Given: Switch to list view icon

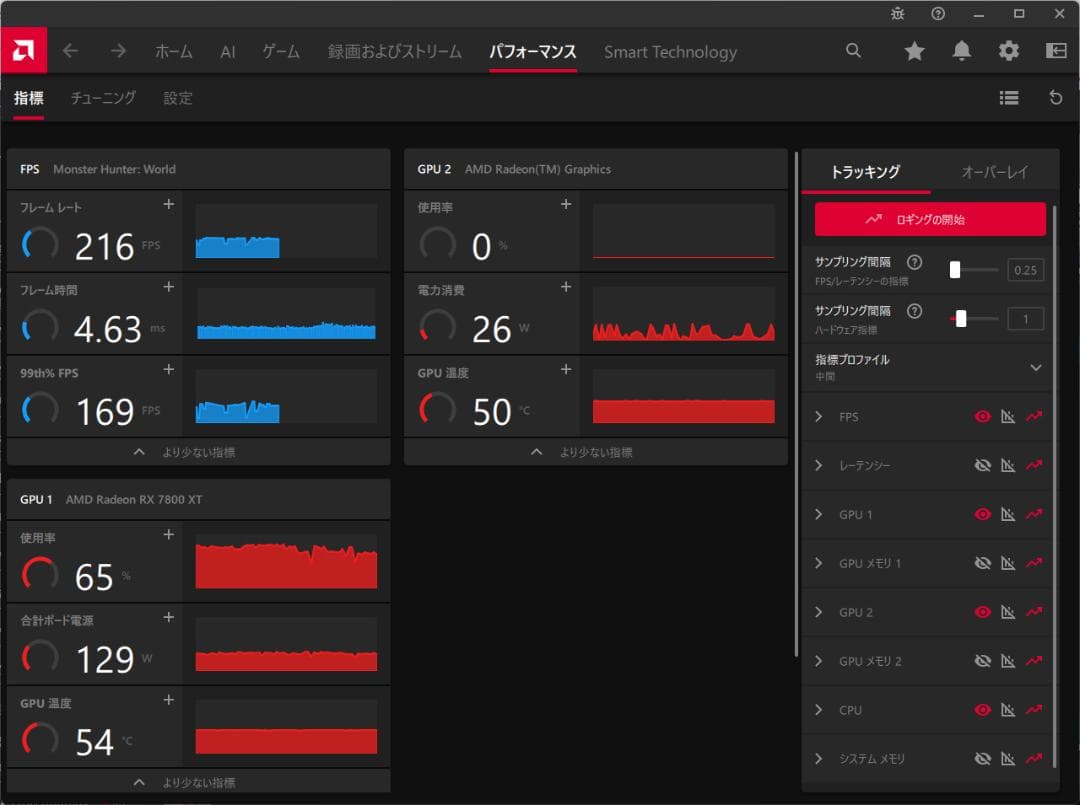Looking at the screenshot, I should 1009,98.
